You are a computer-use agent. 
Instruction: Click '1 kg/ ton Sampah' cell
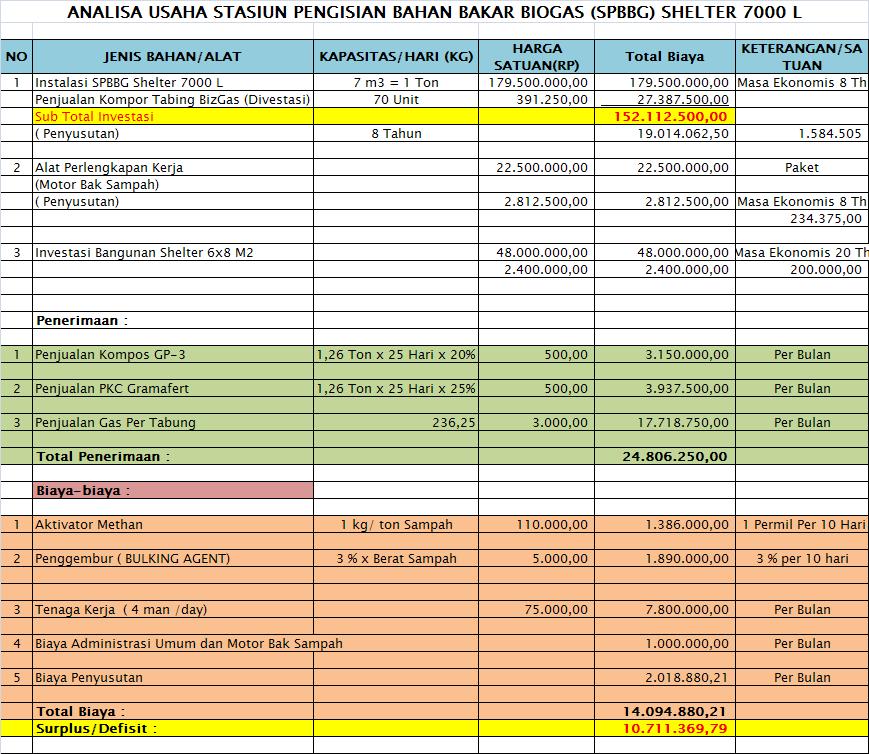[x=396, y=524]
